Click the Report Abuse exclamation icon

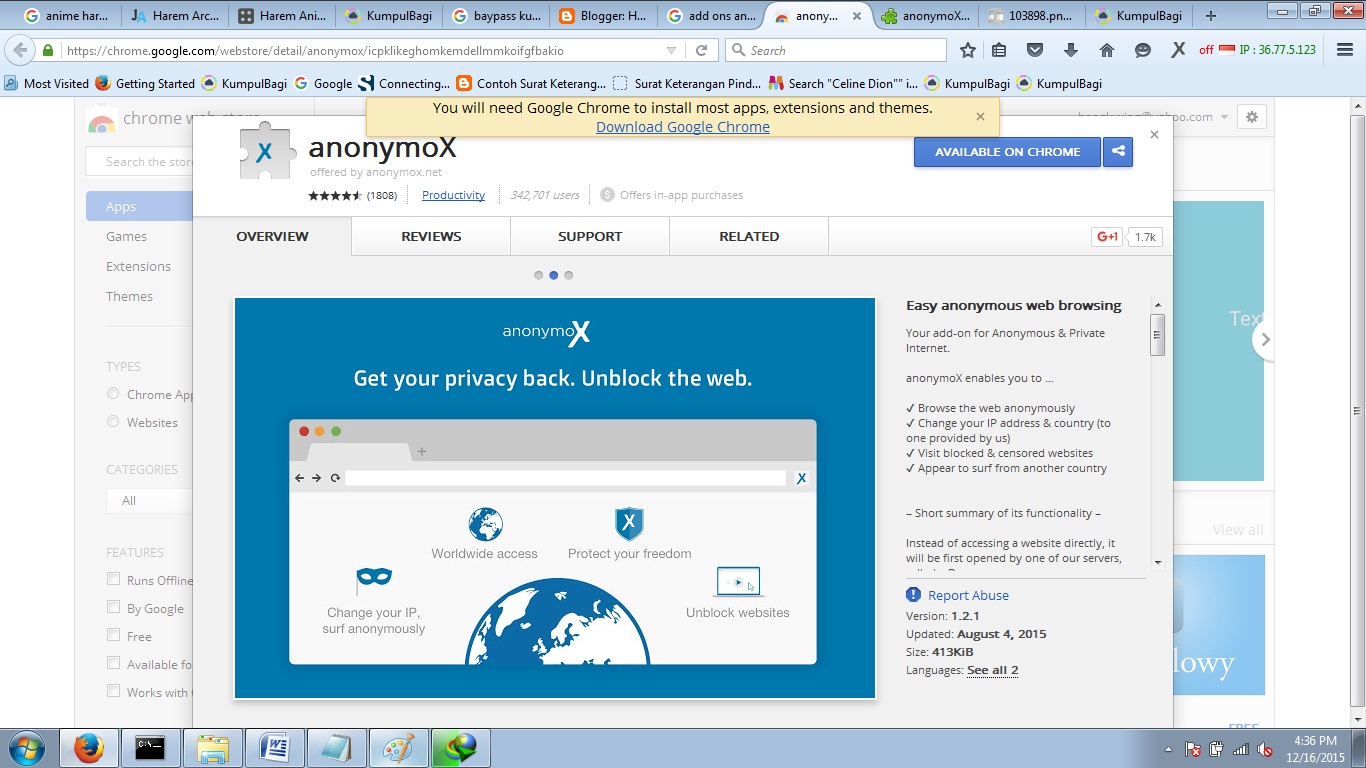(x=913, y=595)
